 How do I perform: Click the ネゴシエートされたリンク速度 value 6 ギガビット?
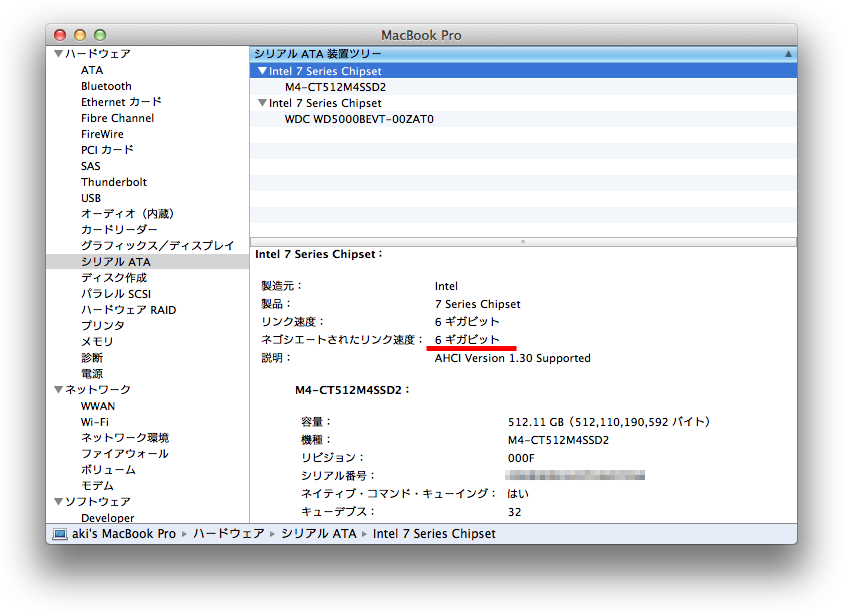tap(467, 339)
